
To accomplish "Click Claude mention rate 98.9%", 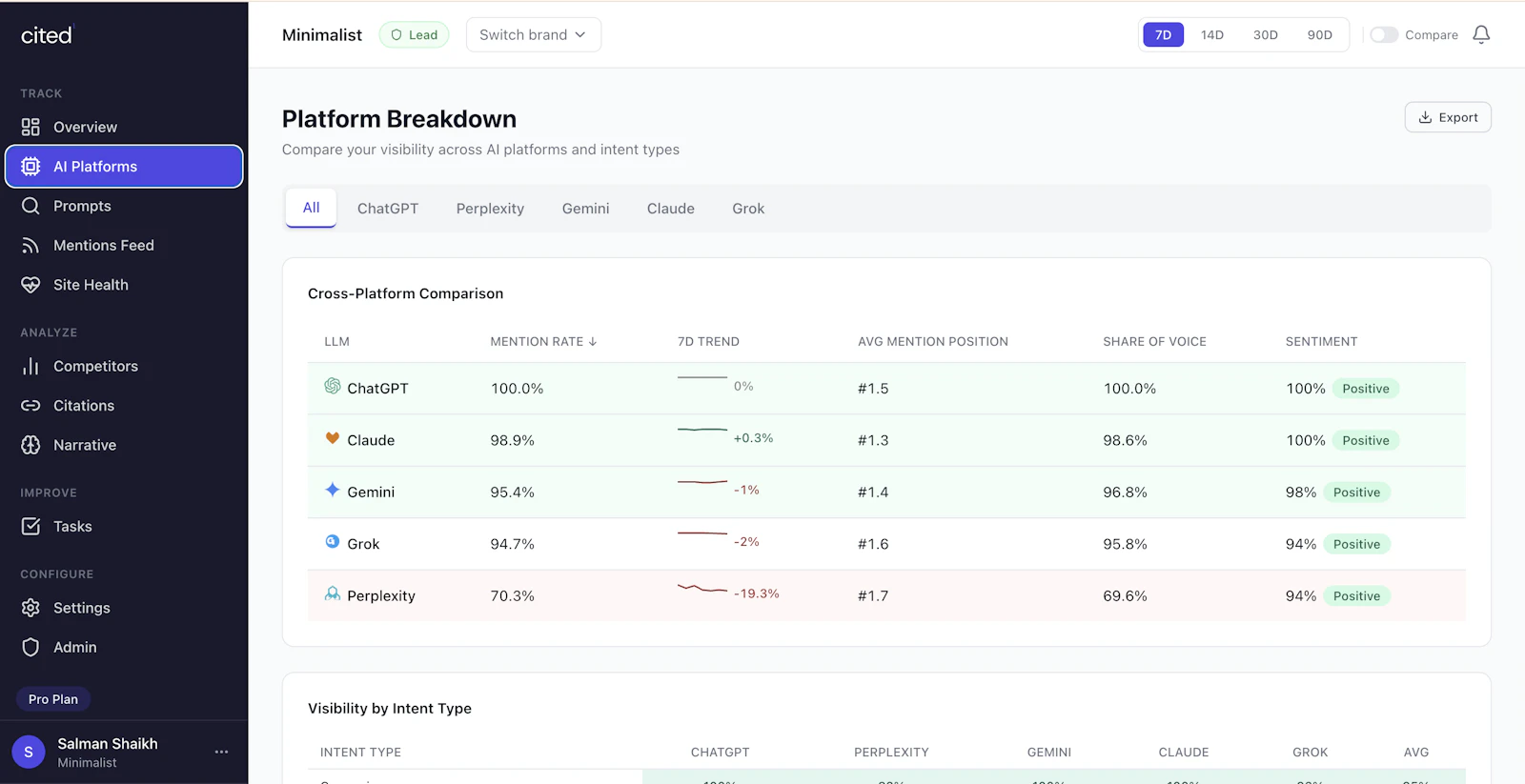I will [513, 440].
